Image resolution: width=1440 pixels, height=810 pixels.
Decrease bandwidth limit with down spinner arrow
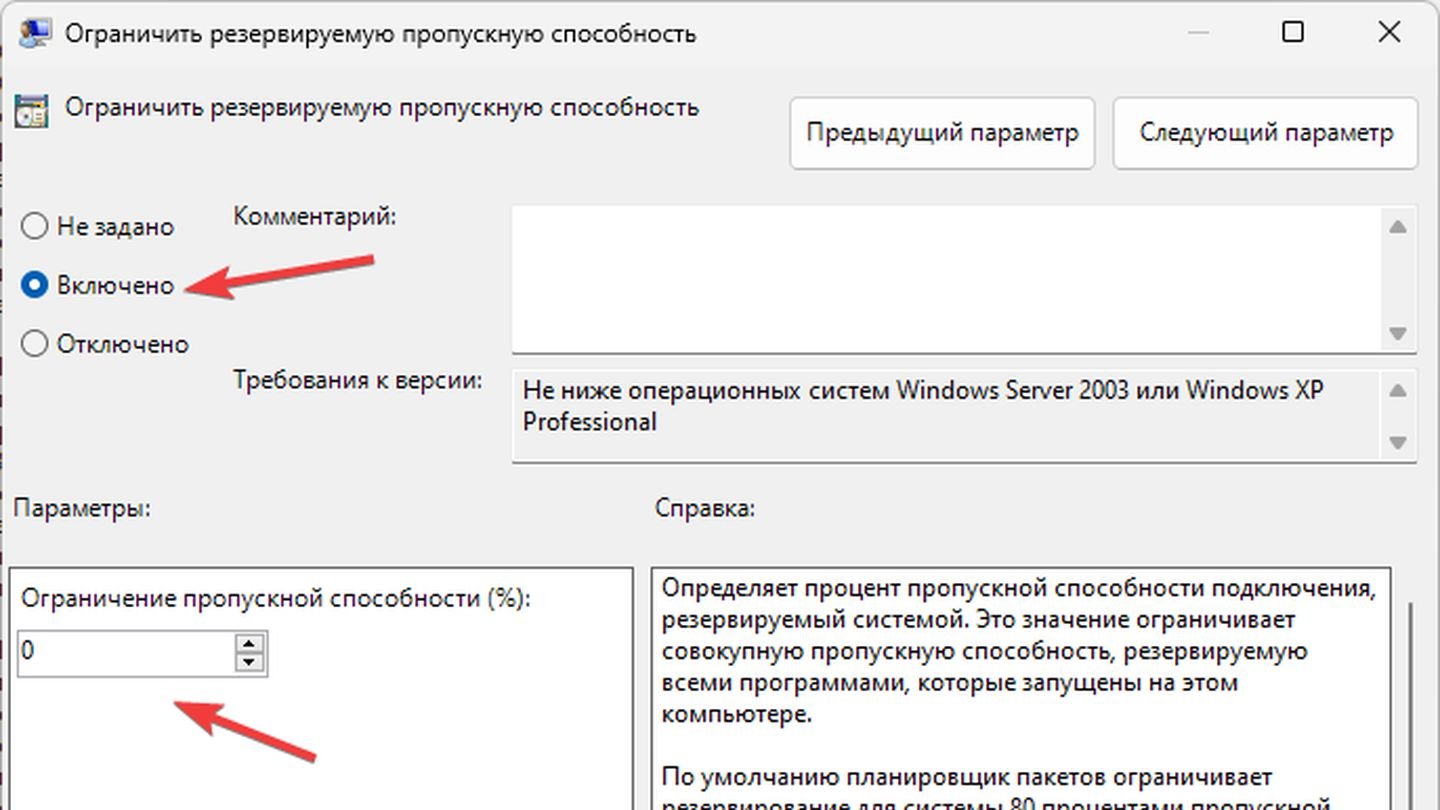coord(249,663)
